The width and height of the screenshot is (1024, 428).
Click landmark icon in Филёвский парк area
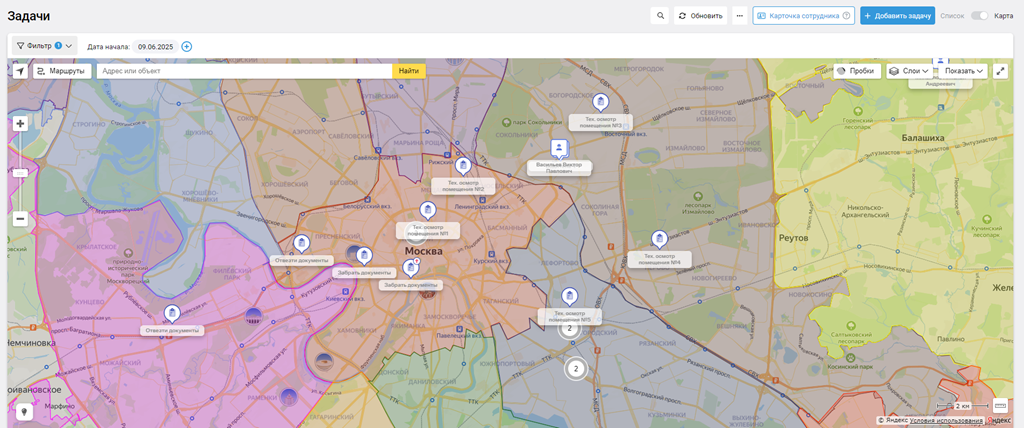[252, 316]
